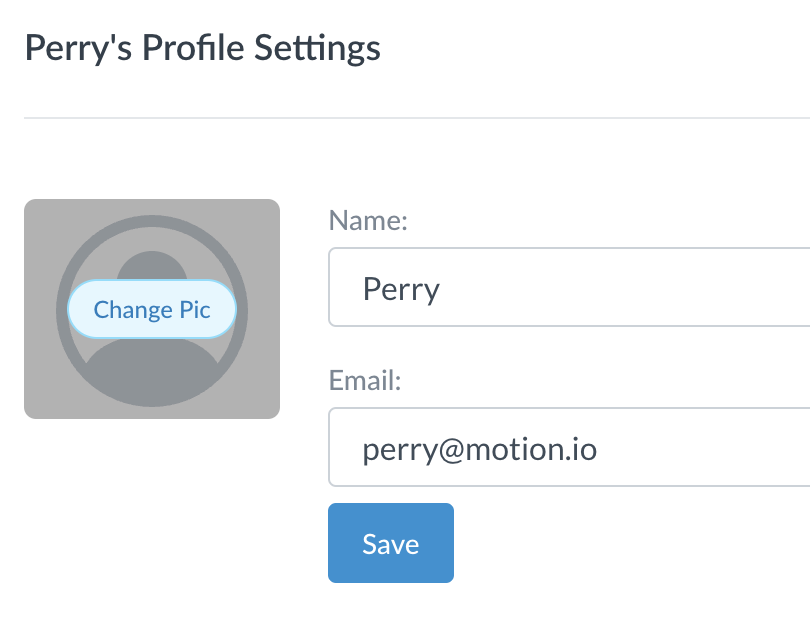Focus the Name input field
This screenshot has width=810, height=642.
click(569, 287)
